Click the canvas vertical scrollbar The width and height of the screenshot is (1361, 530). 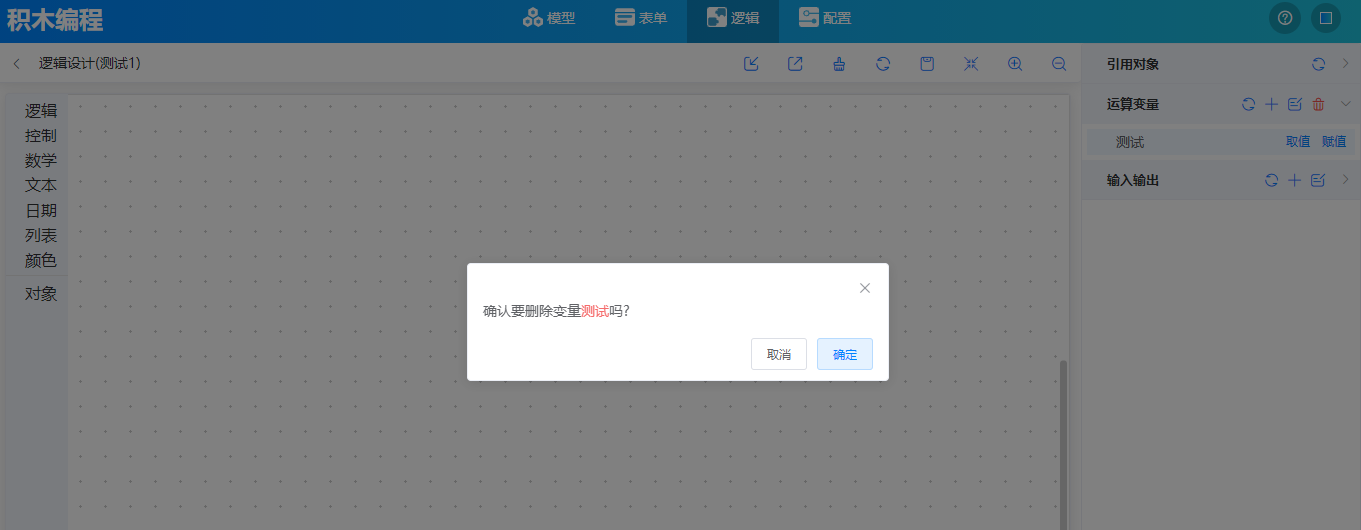[x=1063, y=445]
